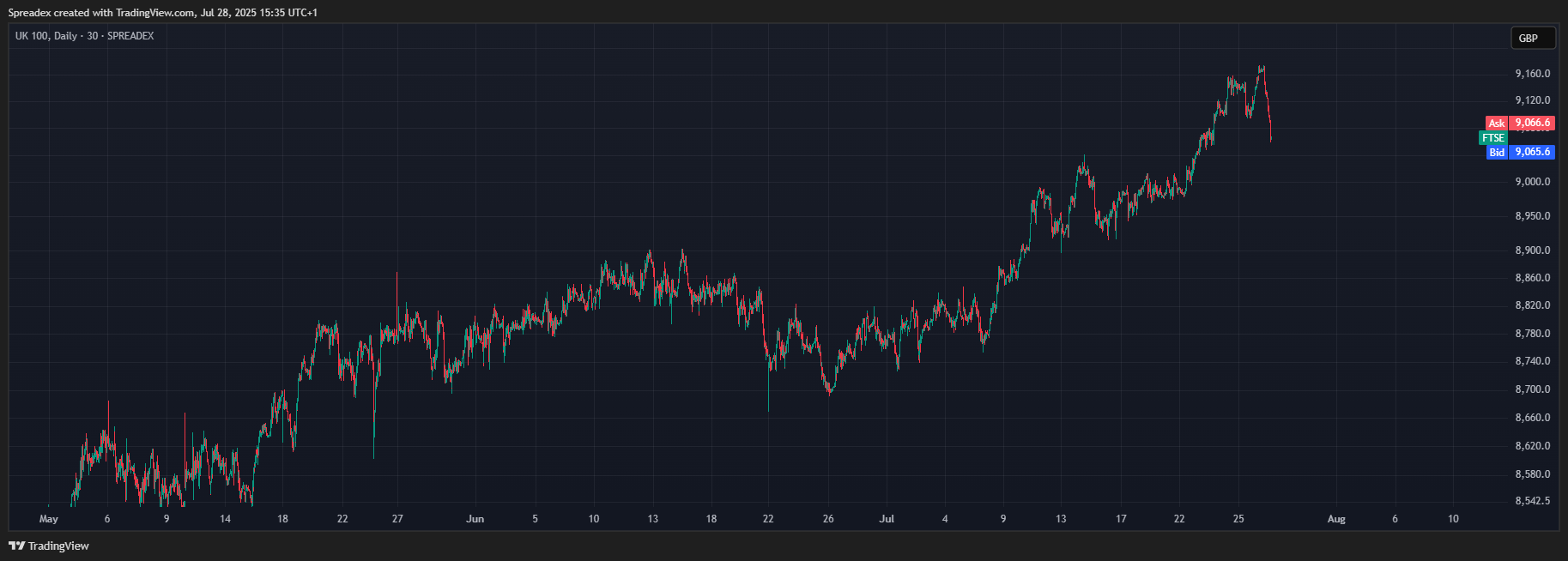
Task: Click the May label on time axis
Action: (49, 519)
